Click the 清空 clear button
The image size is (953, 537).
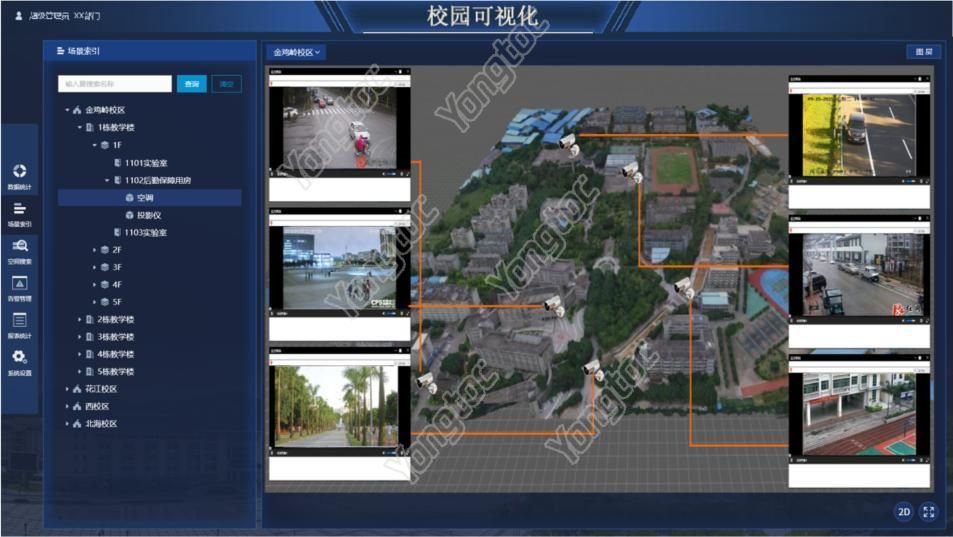click(227, 84)
